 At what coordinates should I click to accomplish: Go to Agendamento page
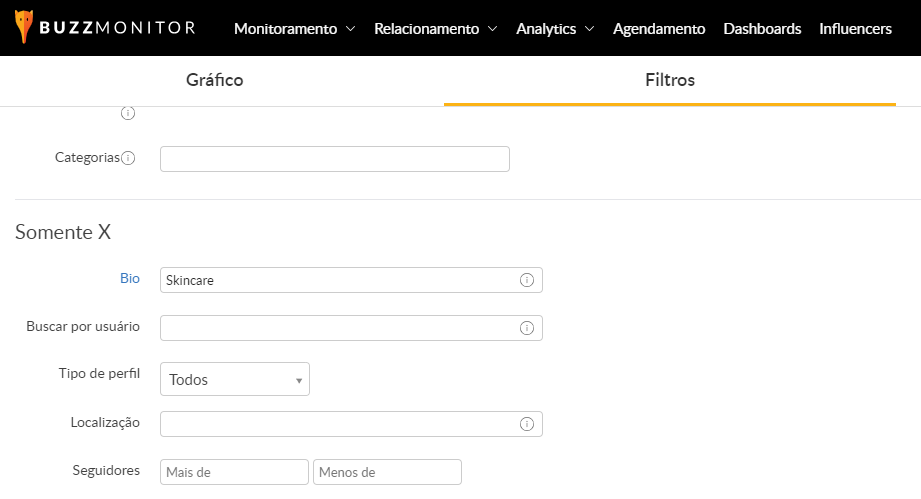click(x=659, y=29)
